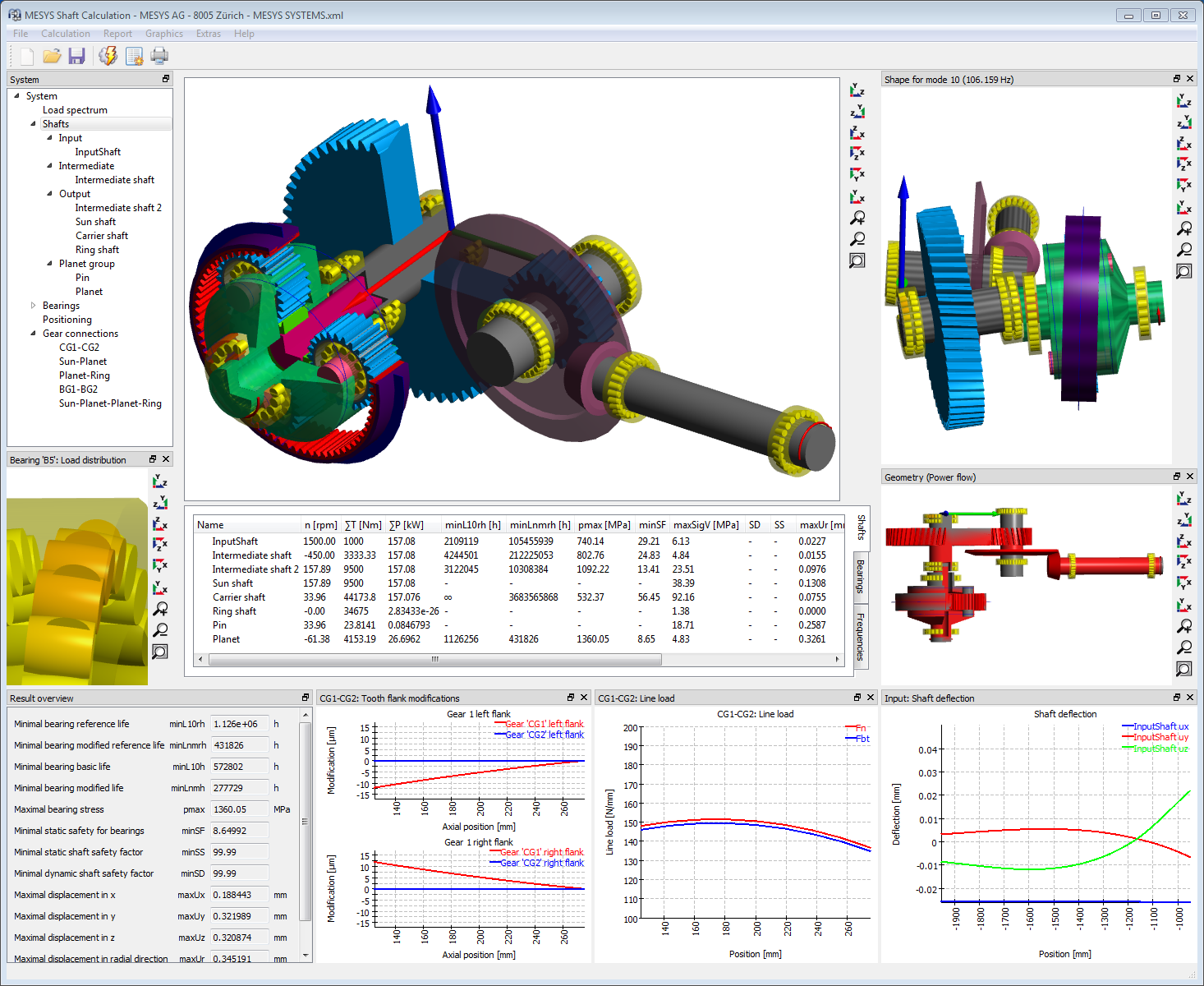This screenshot has height=986, width=1204.
Task: Open a file with the folder icon
Action: pos(52,56)
